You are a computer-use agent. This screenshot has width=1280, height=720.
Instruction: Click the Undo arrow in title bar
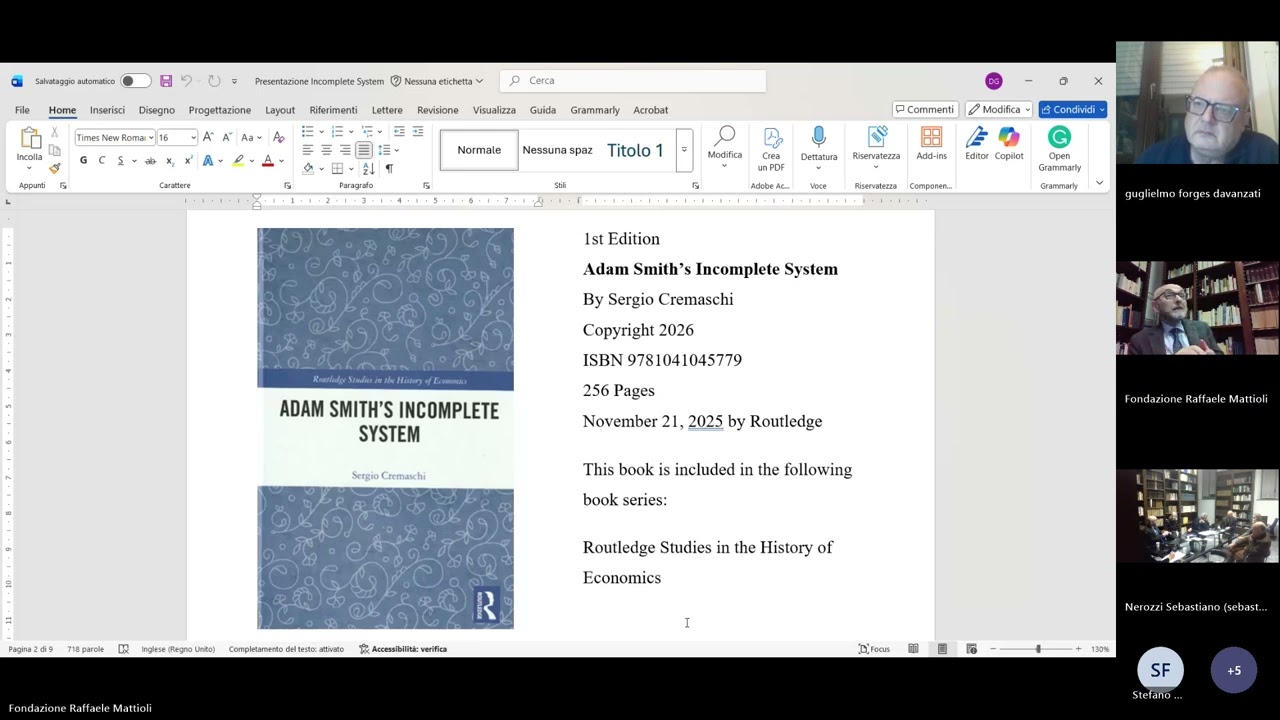coord(186,81)
